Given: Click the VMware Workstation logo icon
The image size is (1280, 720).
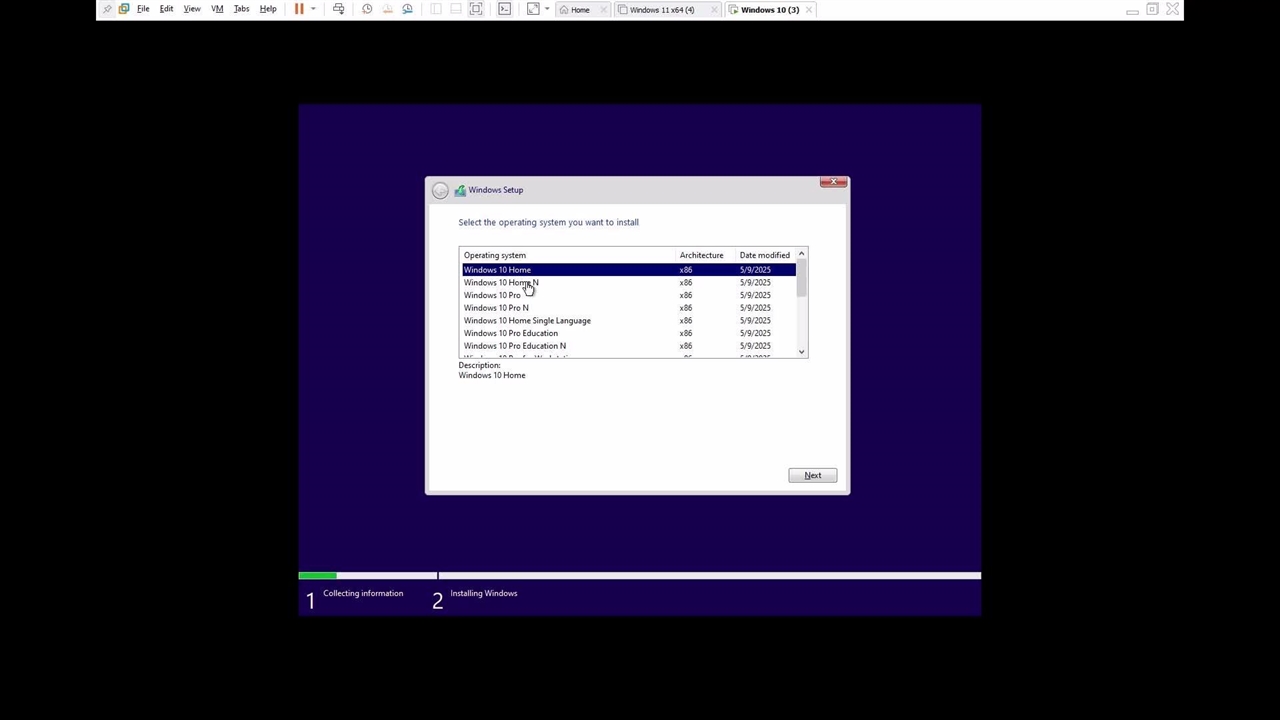Looking at the screenshot, I should click(x=124, y=9).
